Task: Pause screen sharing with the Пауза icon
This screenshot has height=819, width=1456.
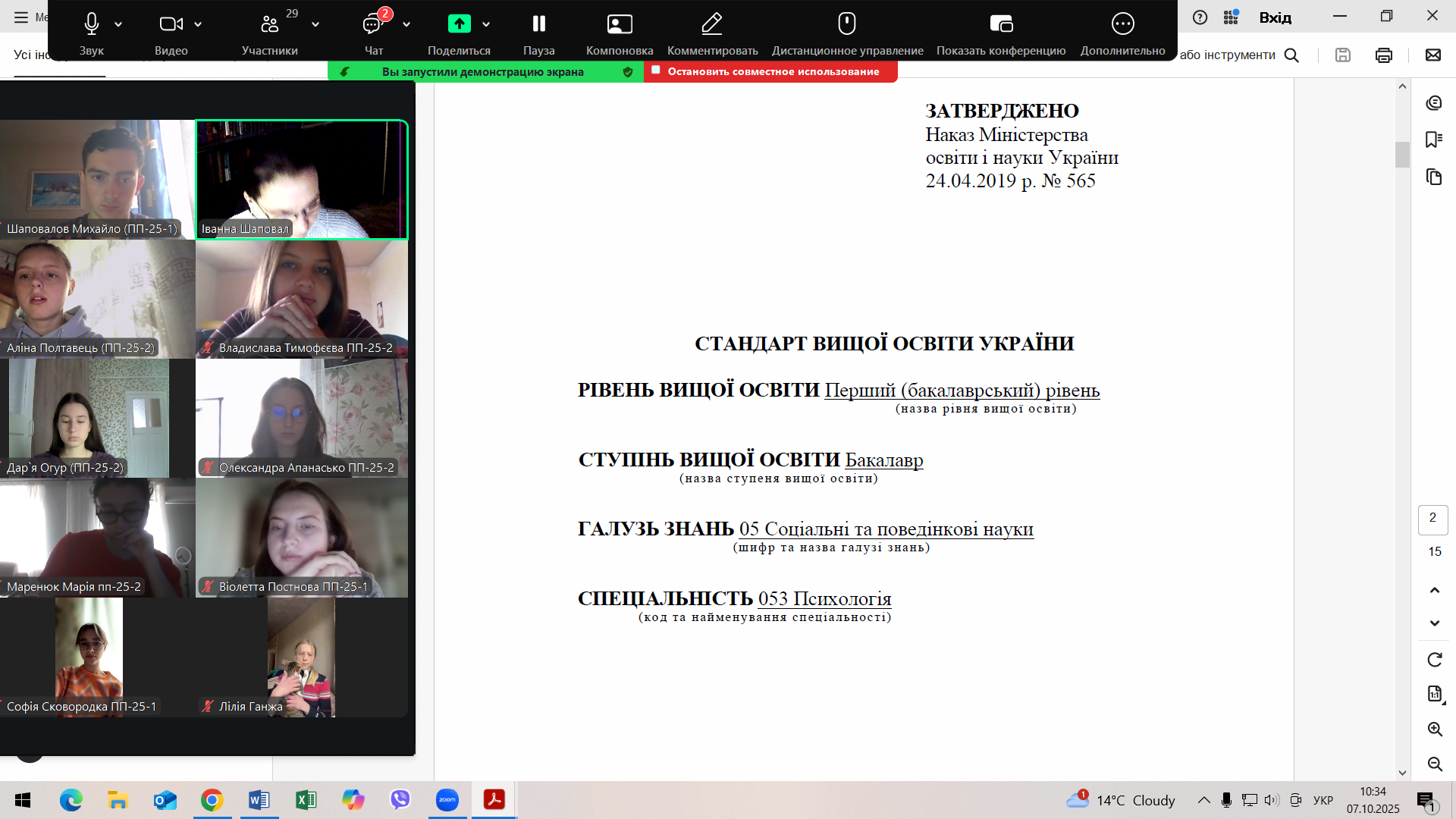Action: click(x=538, y=24)
